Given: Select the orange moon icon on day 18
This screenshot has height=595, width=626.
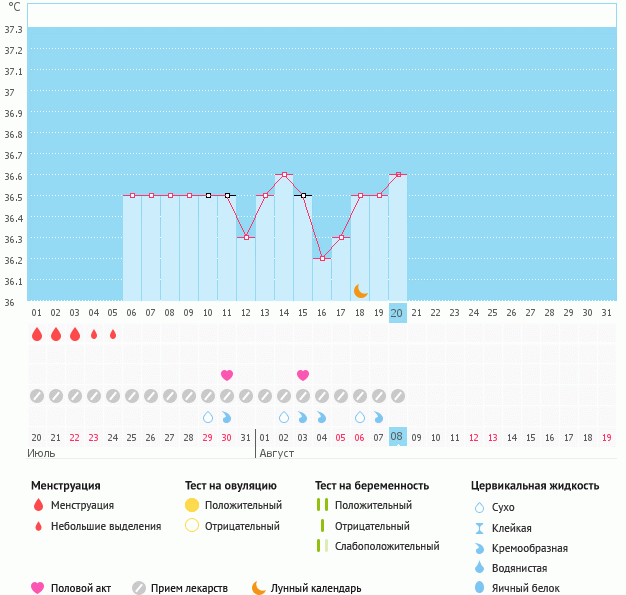Looking at the screenshot, I should [x=360, y=291].
